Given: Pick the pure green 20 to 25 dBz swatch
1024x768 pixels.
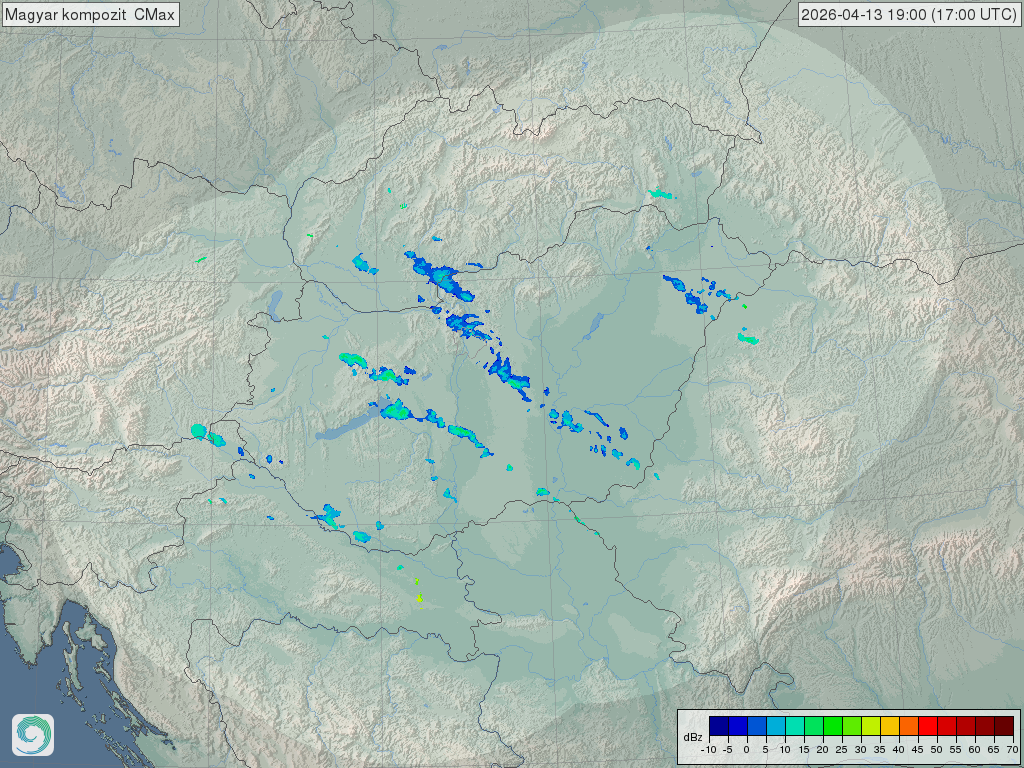Looking at the screenshot, I should point(833,727).
